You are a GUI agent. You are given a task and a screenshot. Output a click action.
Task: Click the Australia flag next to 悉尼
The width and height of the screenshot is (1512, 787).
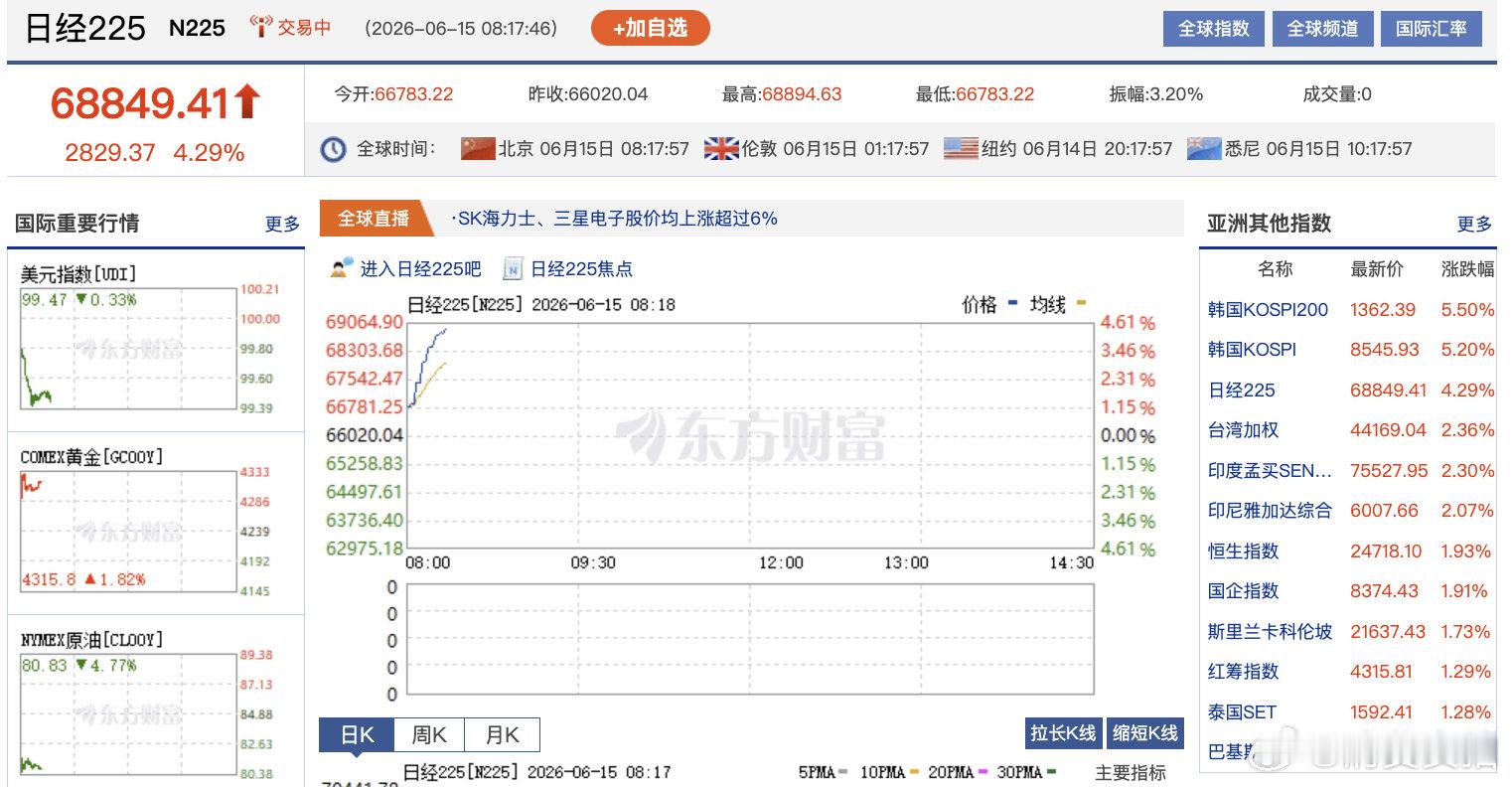tap(1204, 149)
